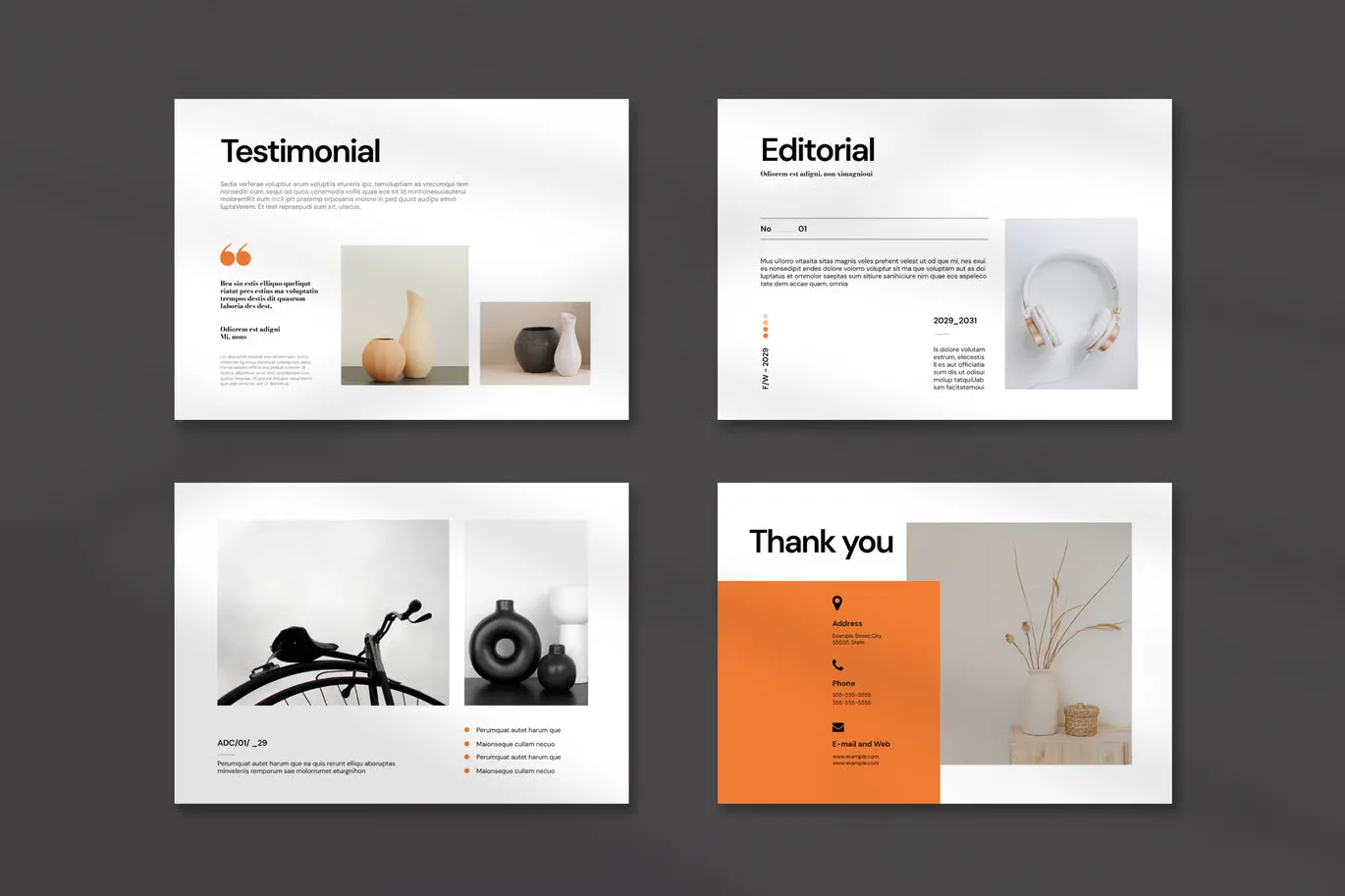Select the Editorial slide heading
The height and width of the screenshot is (896, 1345).
(x=818, y=150)
